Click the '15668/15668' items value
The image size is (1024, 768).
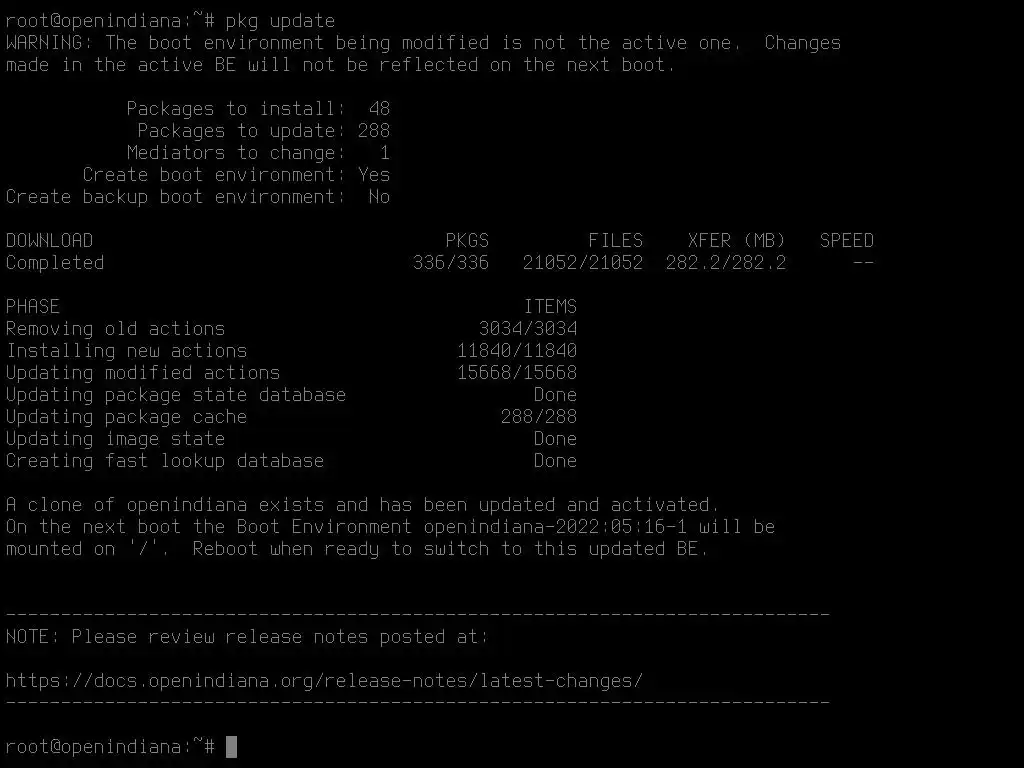click(x=517, y=372)
